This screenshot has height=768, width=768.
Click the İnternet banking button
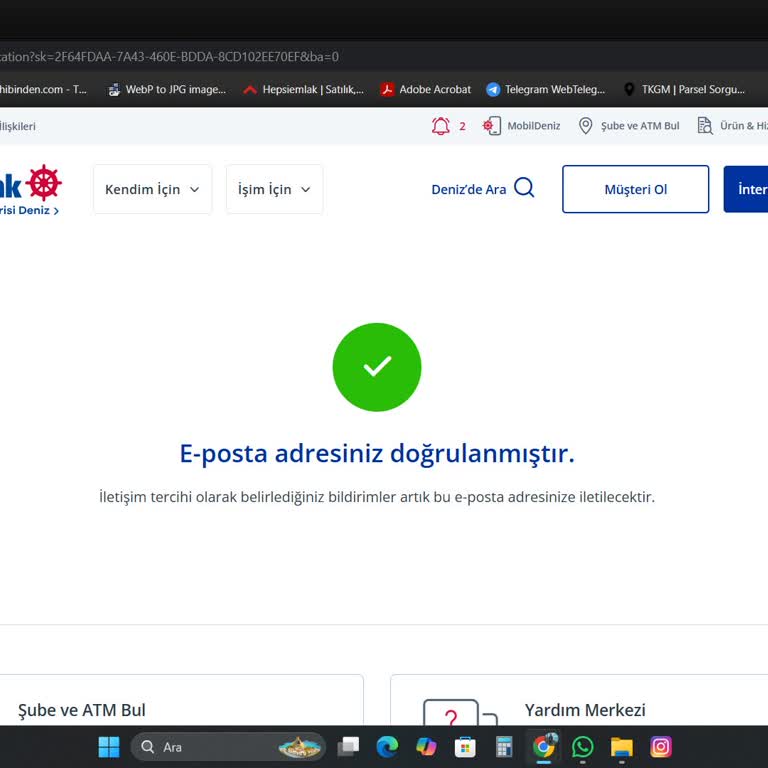[745, 189]
